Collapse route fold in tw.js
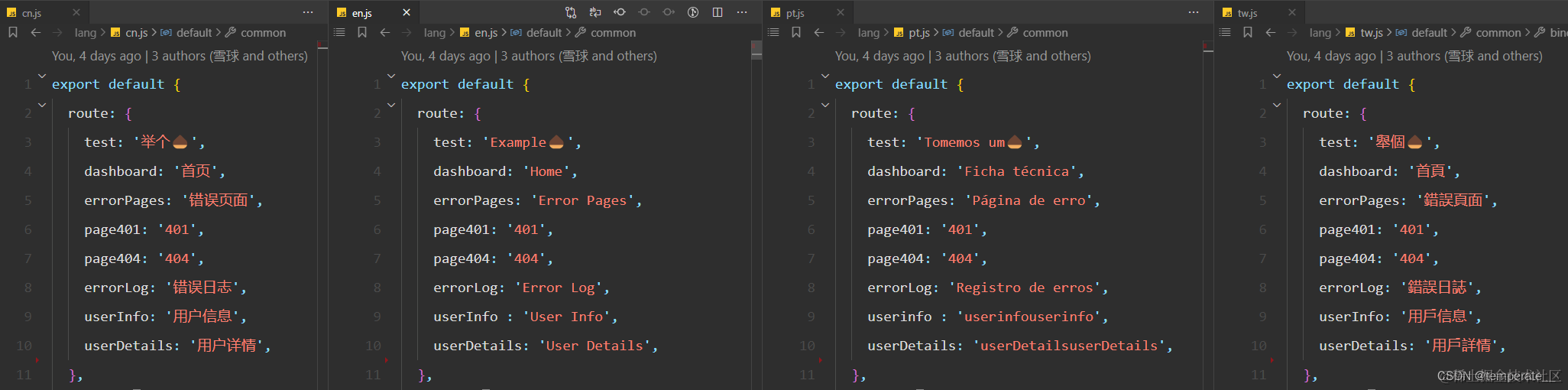 coord(1277,105)
